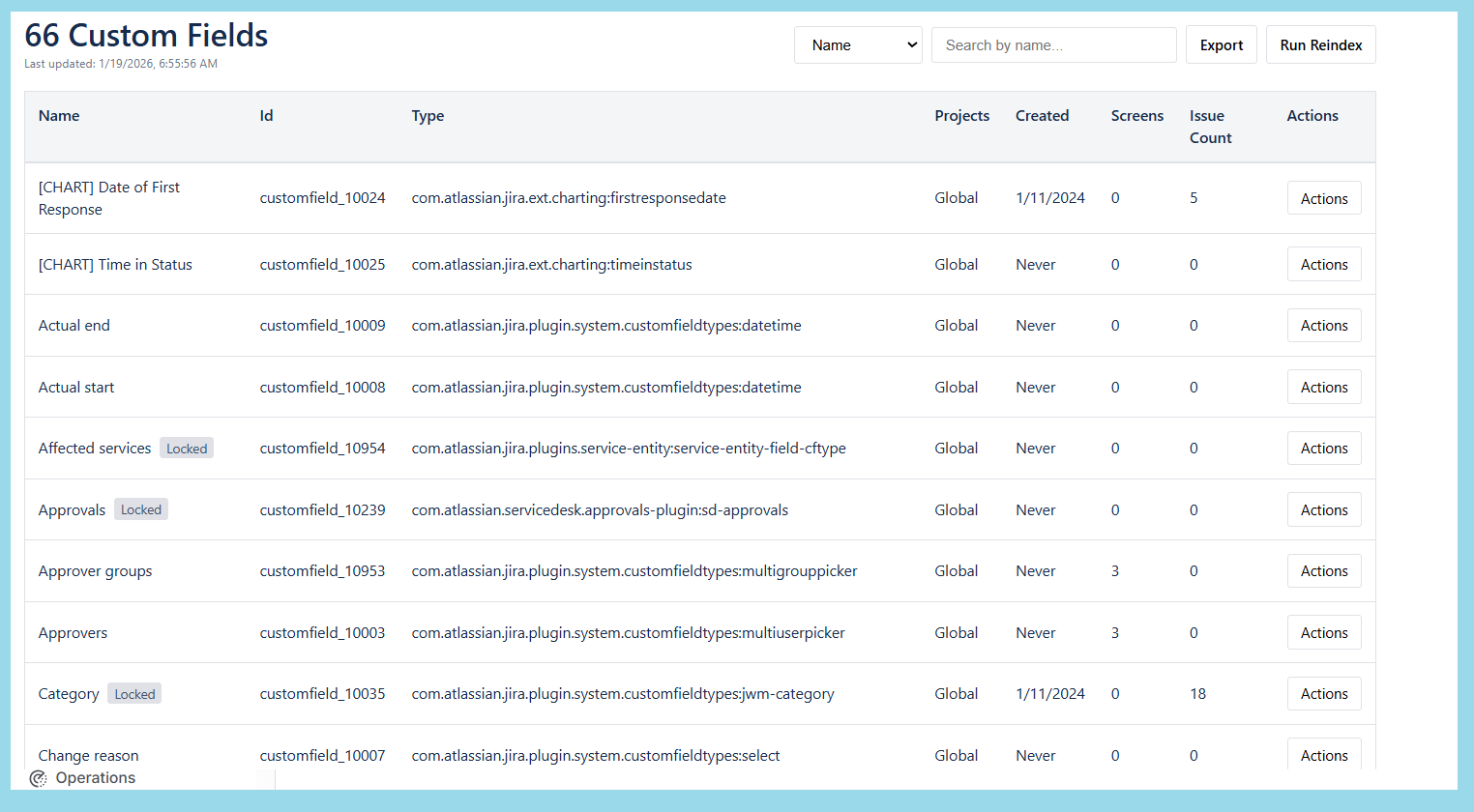Open the customfield_10025 link
1474x812 pixels.
click(x=322, y=264)
